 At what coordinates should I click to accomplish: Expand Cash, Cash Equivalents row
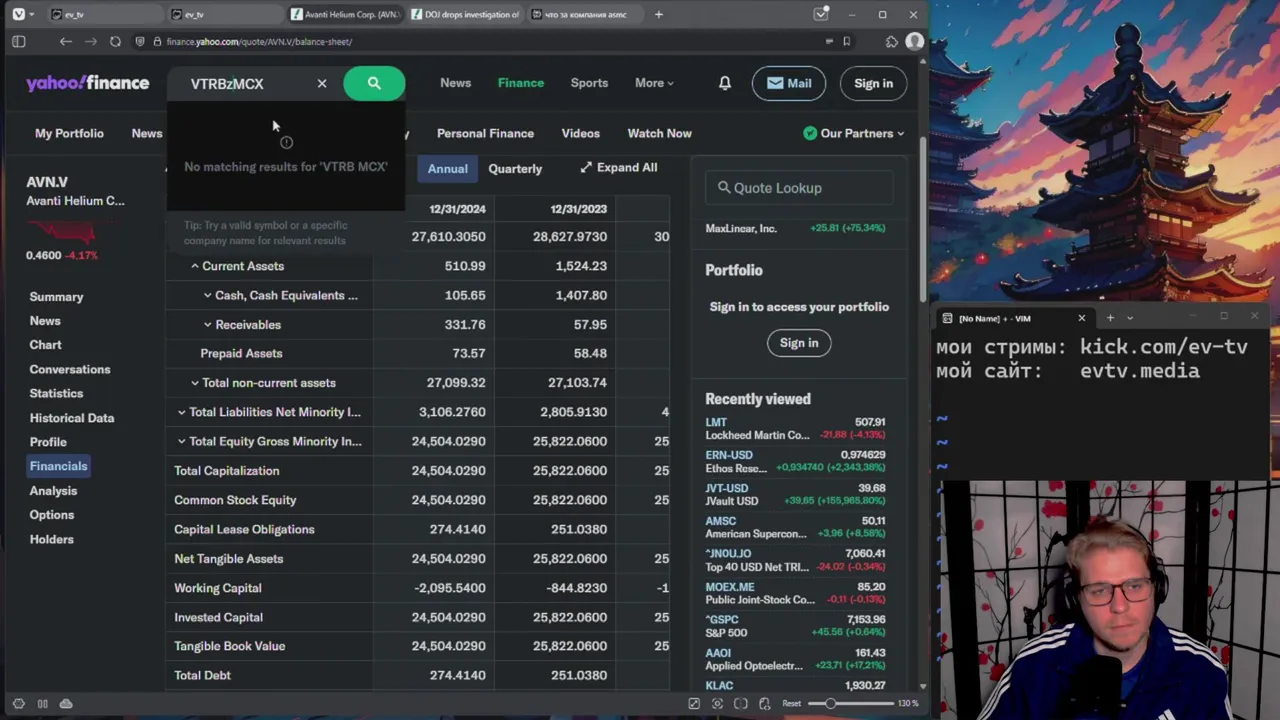click(x=208, y=295)
